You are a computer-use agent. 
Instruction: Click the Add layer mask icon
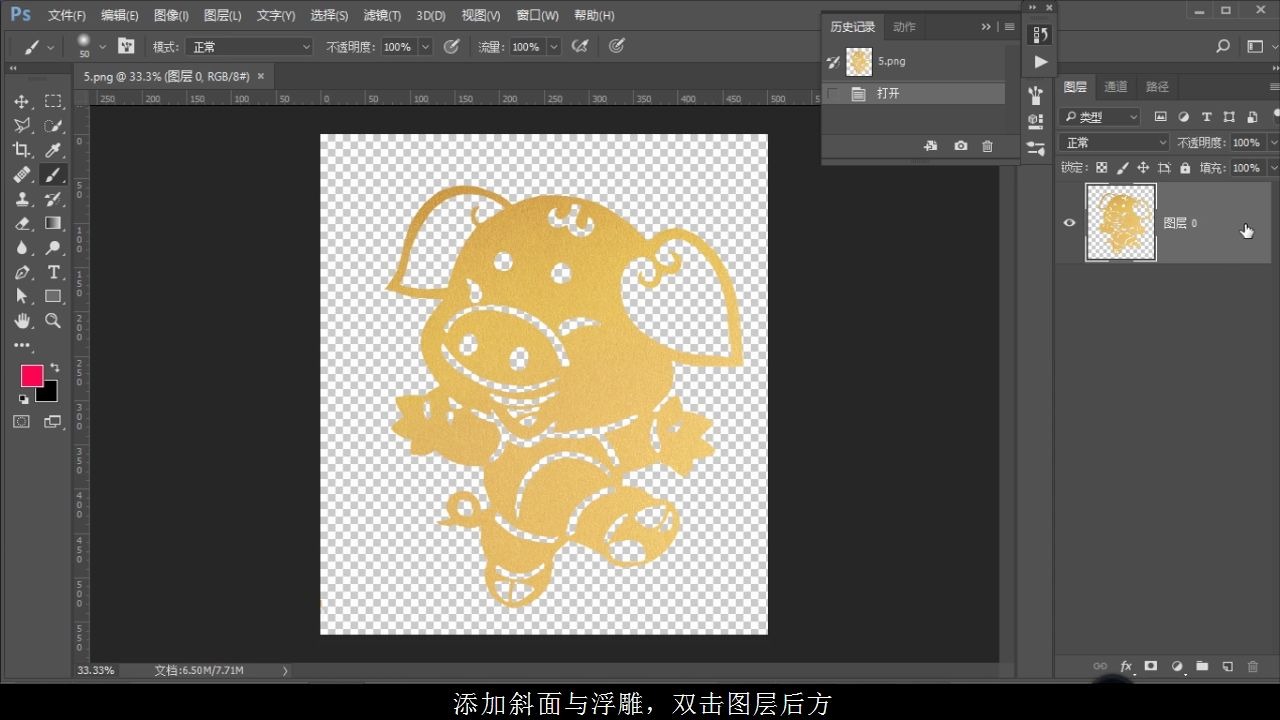[x=1150, y=666]
